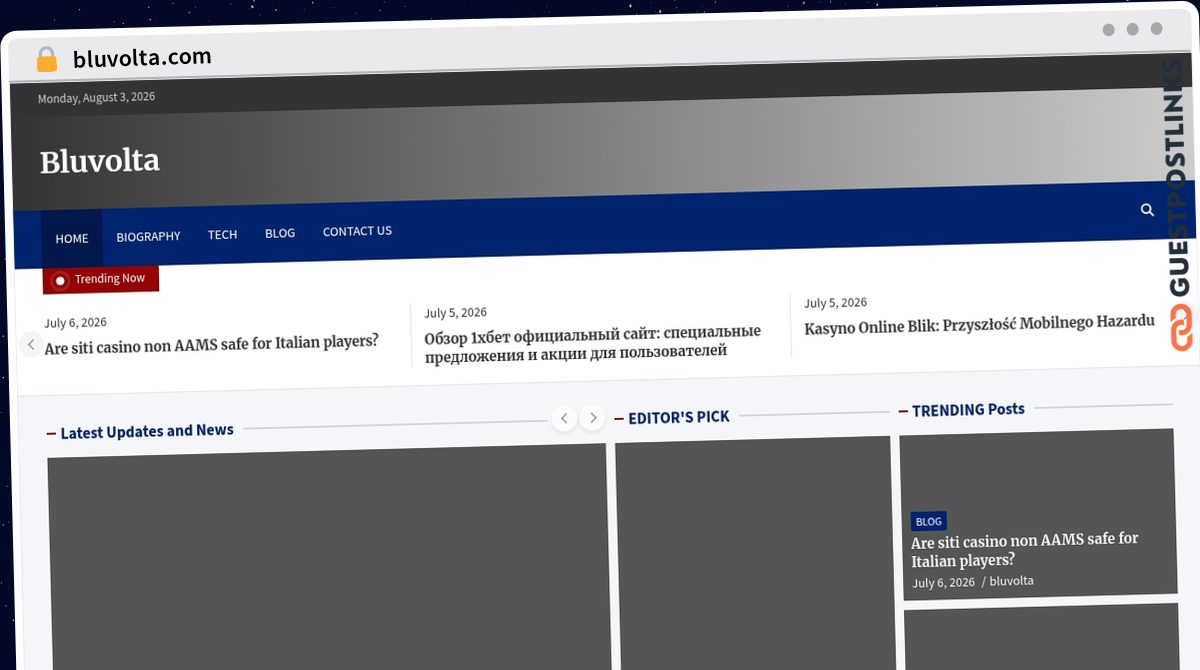Screen dimensions: 1200x670
Task: Open trending ticker siti casino non AAMS headline
Action: pos(212,342)
